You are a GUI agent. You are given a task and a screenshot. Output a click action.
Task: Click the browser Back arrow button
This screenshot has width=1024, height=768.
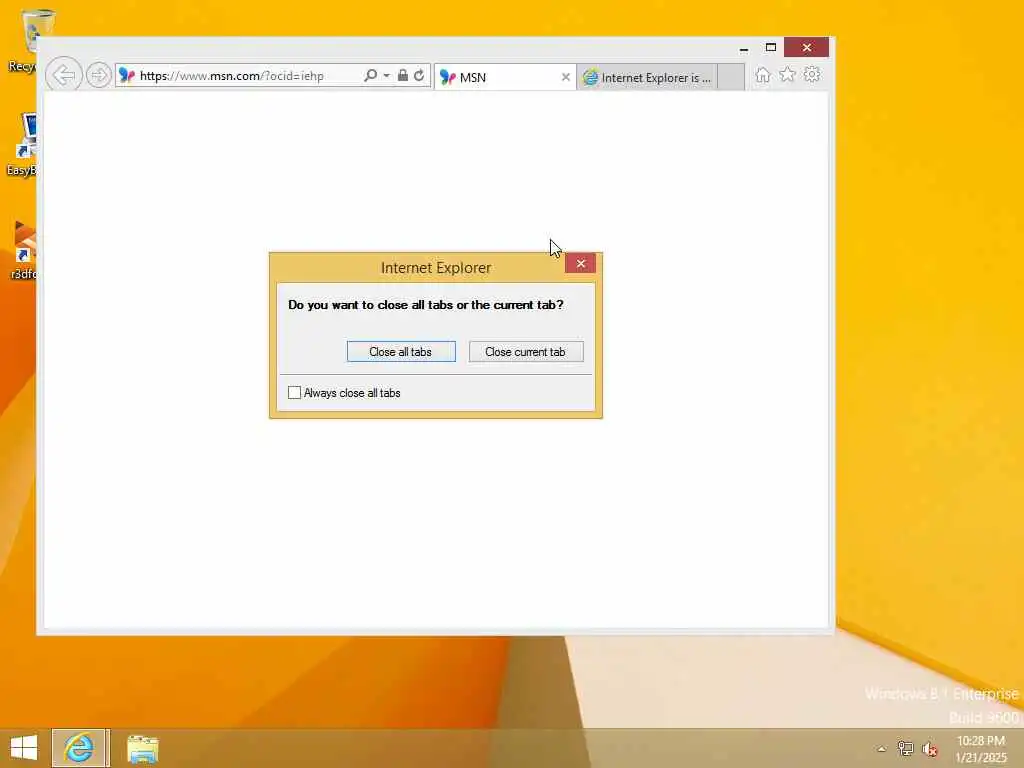pyautogui.click(x=64, y=75)
